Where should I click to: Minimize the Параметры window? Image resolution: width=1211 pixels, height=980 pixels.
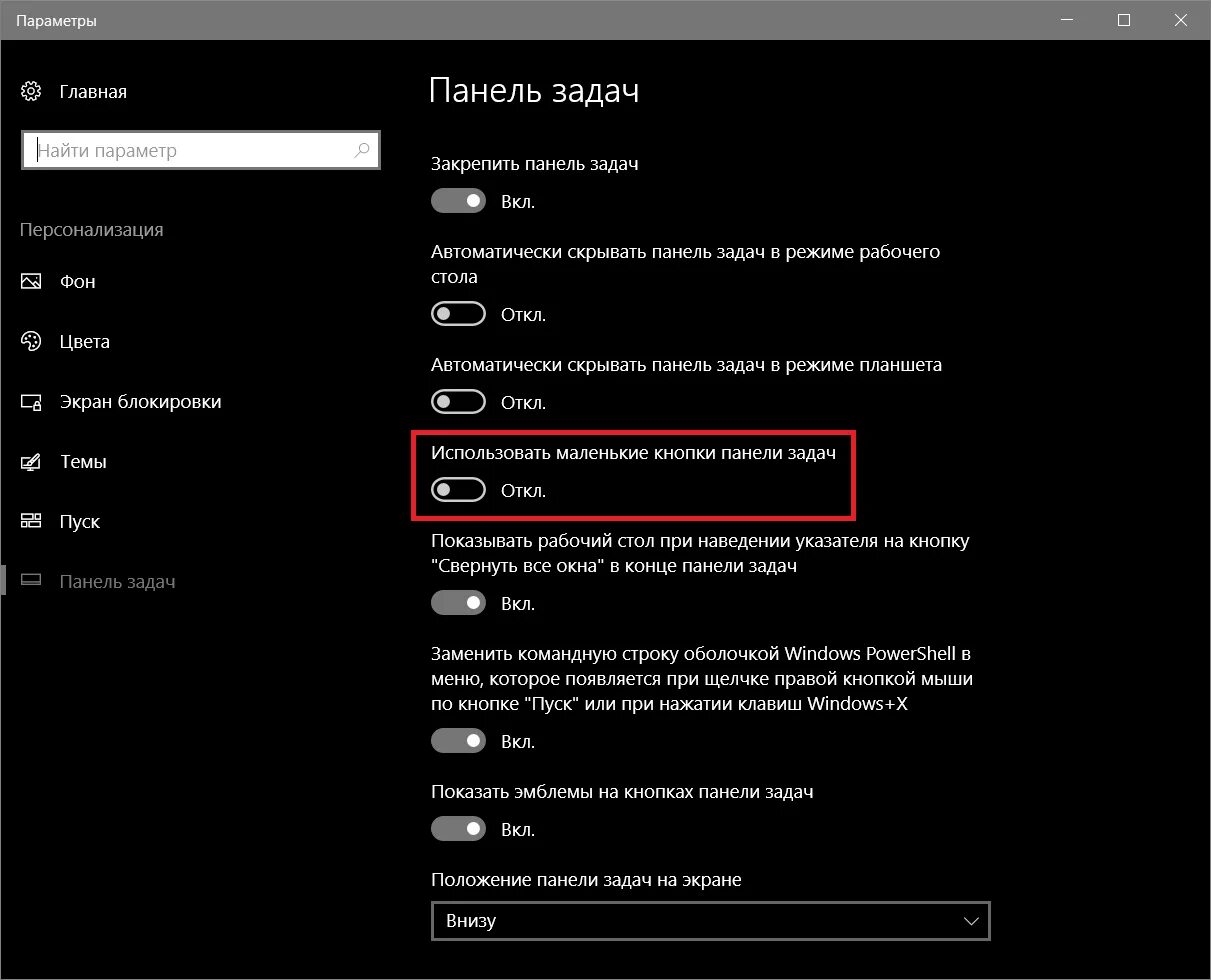(x=1066, y=20)
